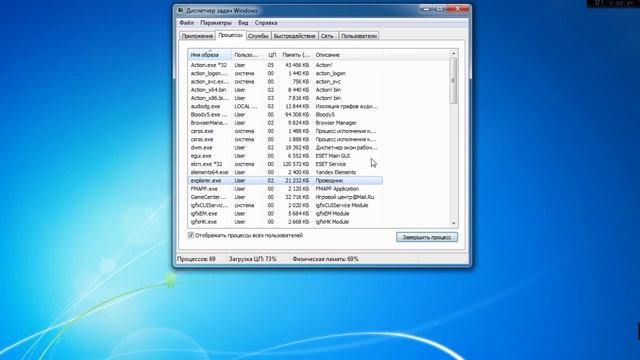Select the dwm.exe process row
The width and height of the screenshot is (640, 360).
tap(285, 147)
